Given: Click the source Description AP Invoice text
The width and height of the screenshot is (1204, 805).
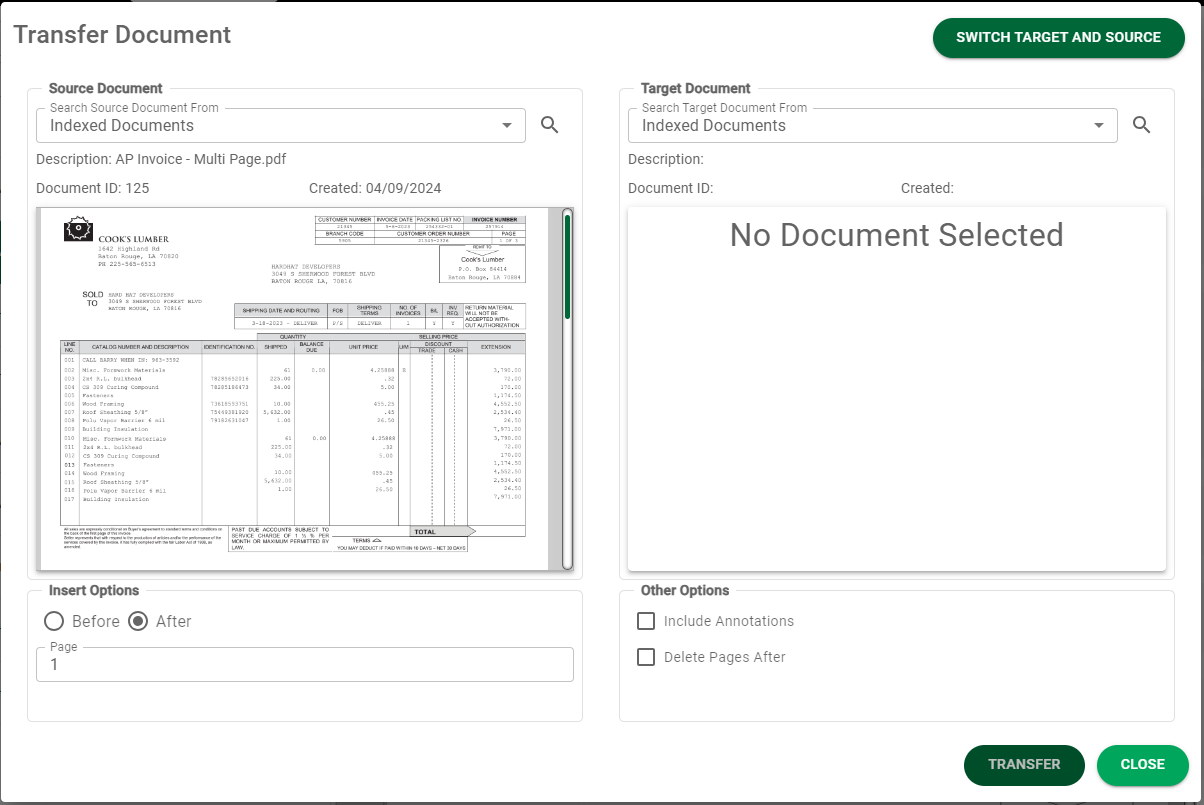Looking at the screenshot, I should point(162,159).
